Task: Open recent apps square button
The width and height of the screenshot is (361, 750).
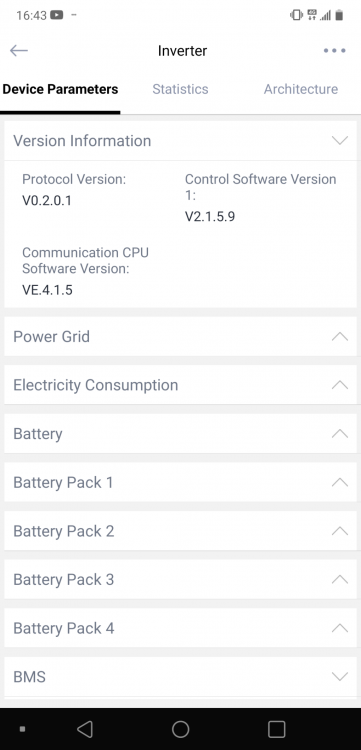Action: [x=277, y=729]
